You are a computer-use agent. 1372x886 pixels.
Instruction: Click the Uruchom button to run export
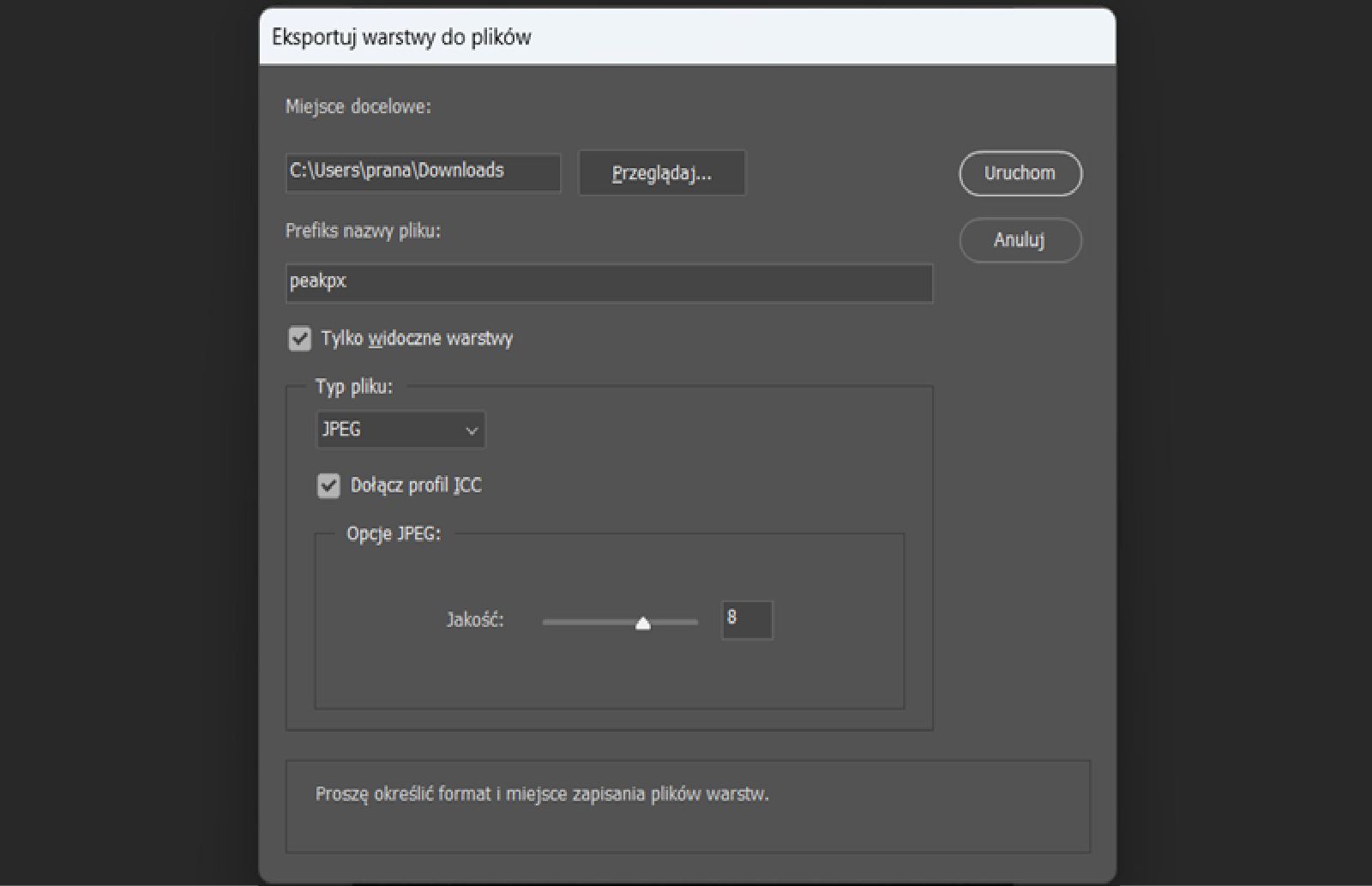point(1020,173)
